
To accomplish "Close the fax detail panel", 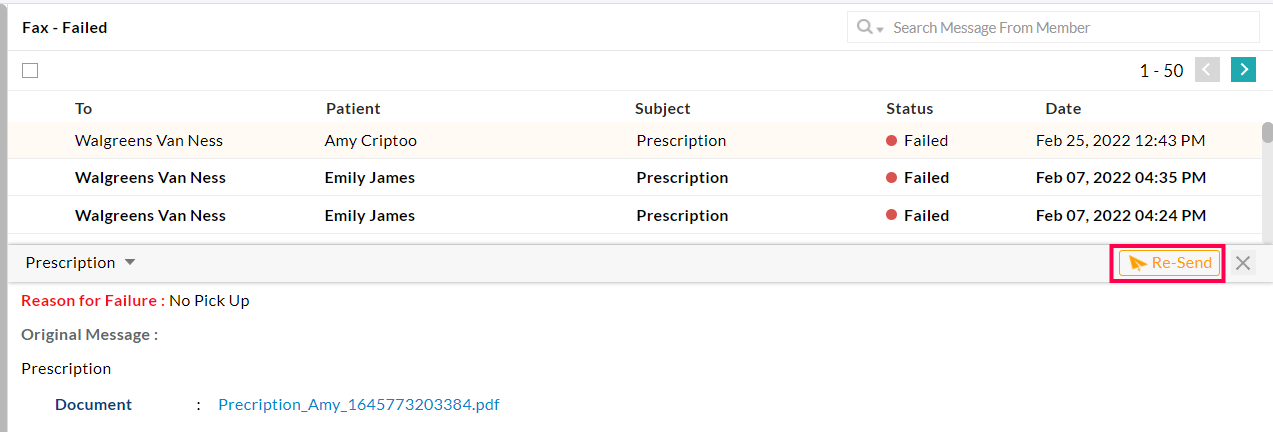I will [x=1243, y=263].
